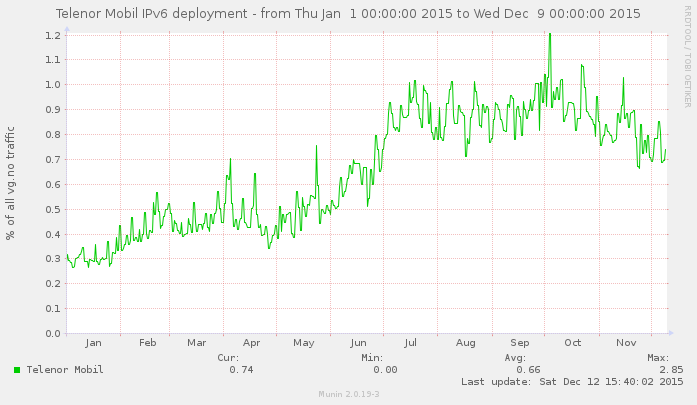
Task: Click the Min: column header
Action: (x=373, y=357)
